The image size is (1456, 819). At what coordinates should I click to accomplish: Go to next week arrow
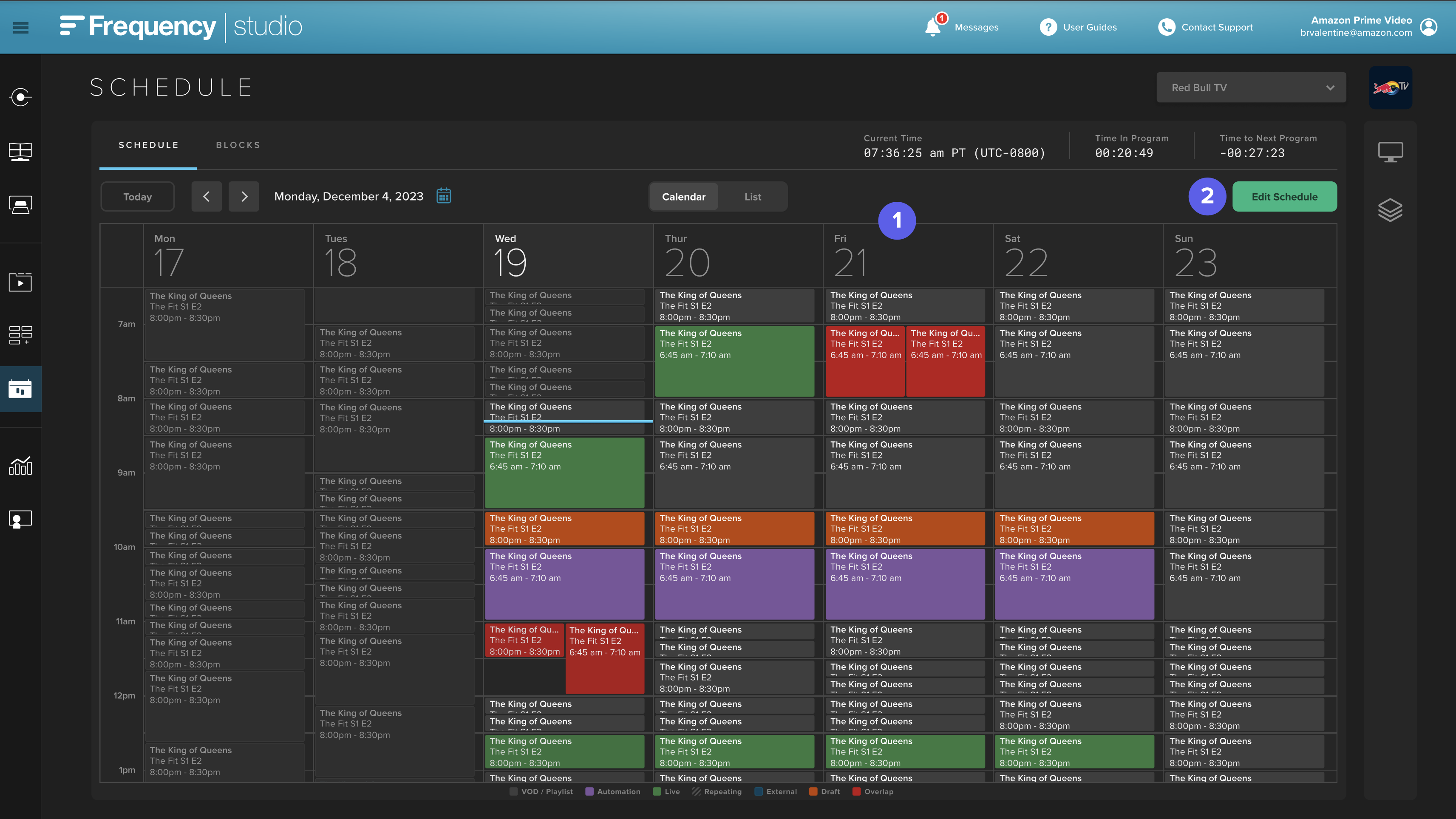click(x=244, y=197)
